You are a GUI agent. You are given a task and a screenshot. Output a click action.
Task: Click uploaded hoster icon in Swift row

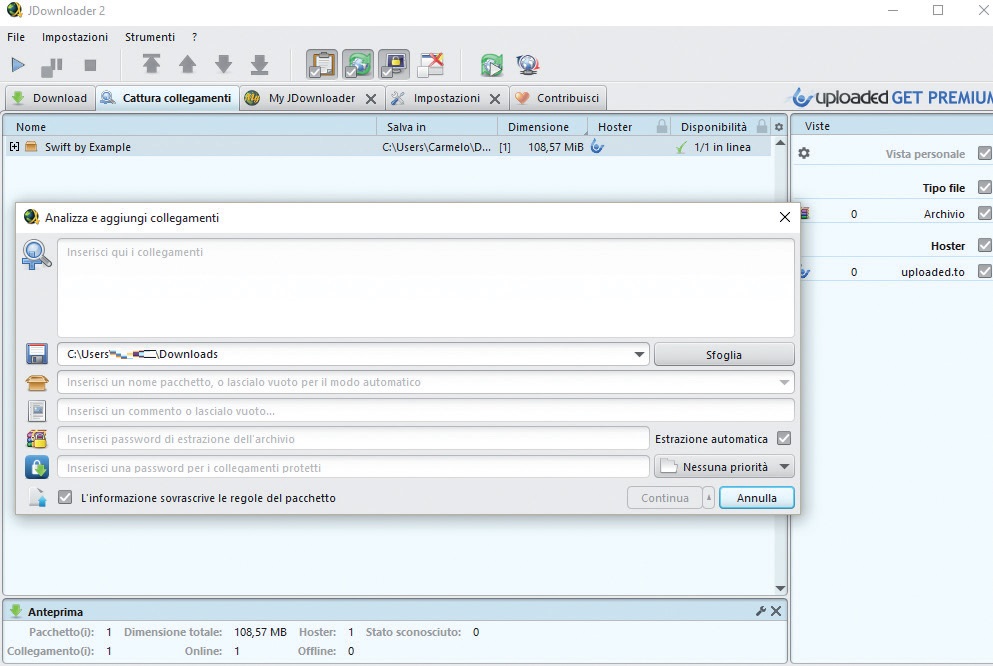(597, 147)
